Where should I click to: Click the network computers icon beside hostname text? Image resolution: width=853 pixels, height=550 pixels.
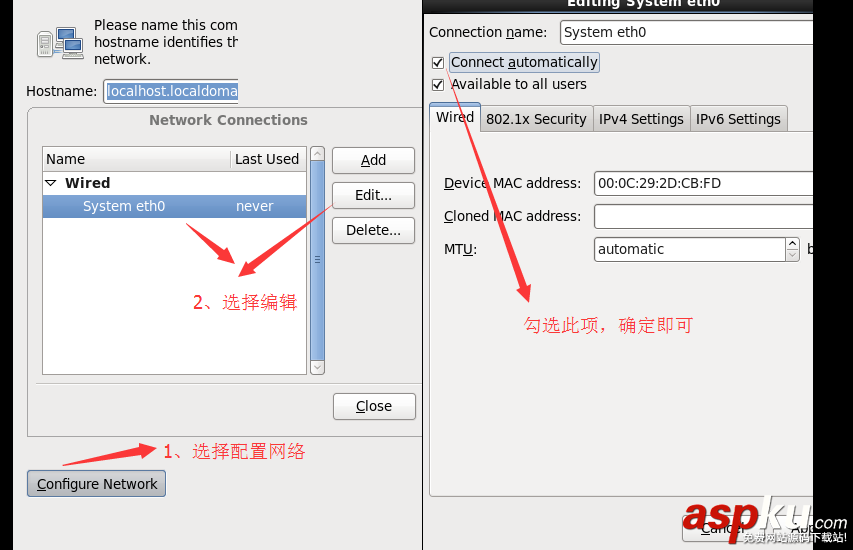60,43
